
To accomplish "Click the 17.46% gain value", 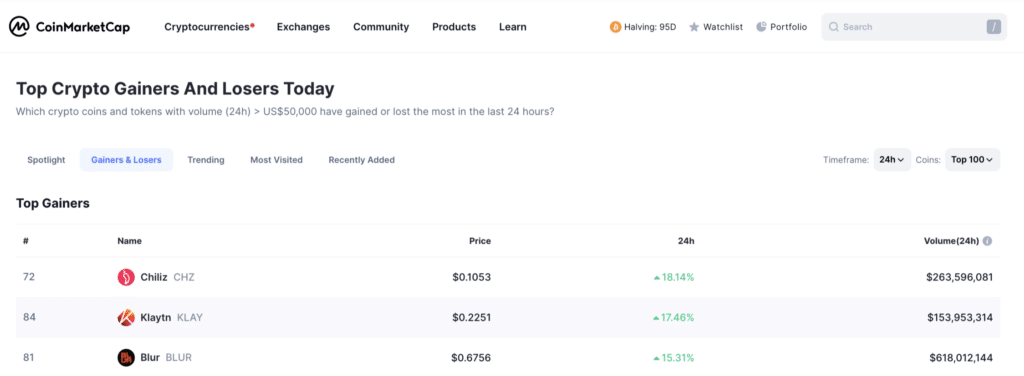I will pyautogui.click(x=673, y=318).
